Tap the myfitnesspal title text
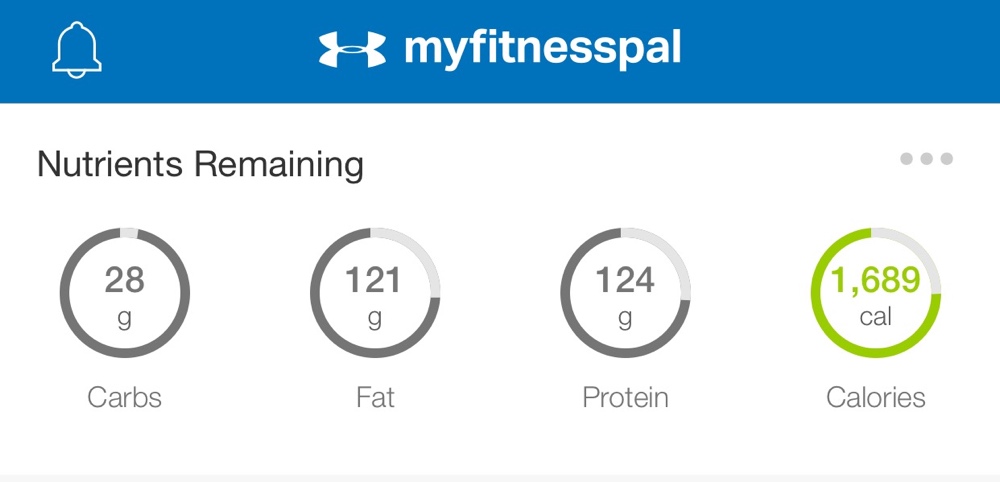1000x482 pixels. tap(542, 50)
